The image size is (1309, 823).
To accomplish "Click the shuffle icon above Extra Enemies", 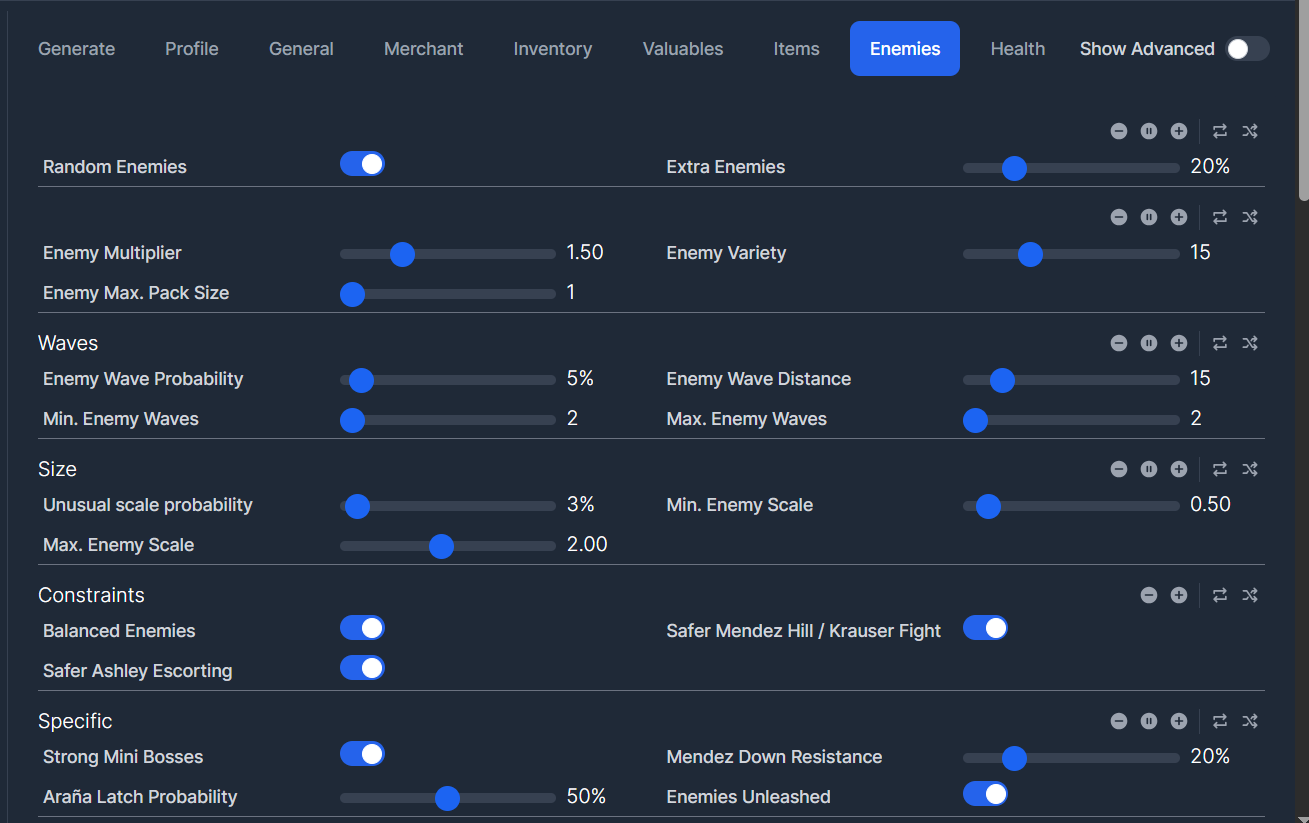I will (x=1250, y=131).
